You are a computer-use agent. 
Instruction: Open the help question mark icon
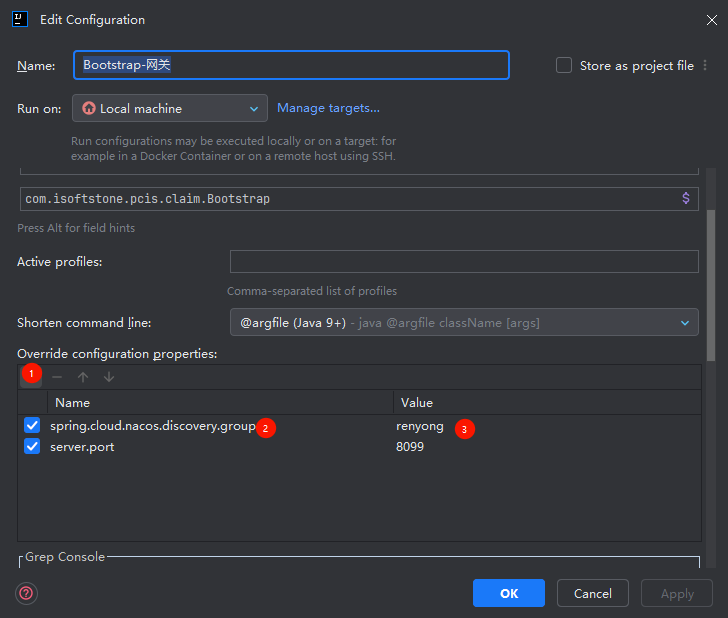[26, 593]
